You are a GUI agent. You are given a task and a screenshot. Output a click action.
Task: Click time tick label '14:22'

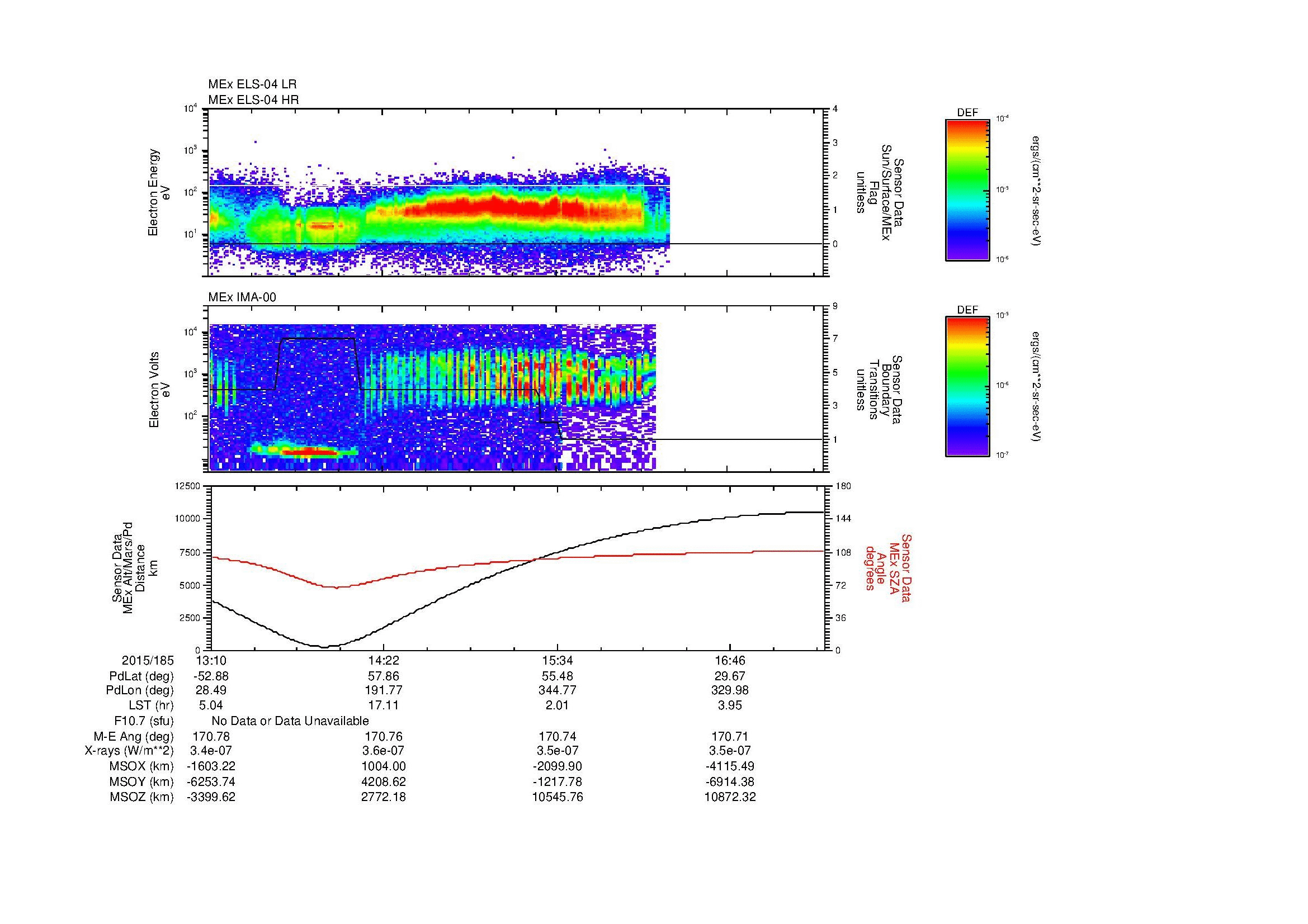pyautogui.click(x=384, y=661)
